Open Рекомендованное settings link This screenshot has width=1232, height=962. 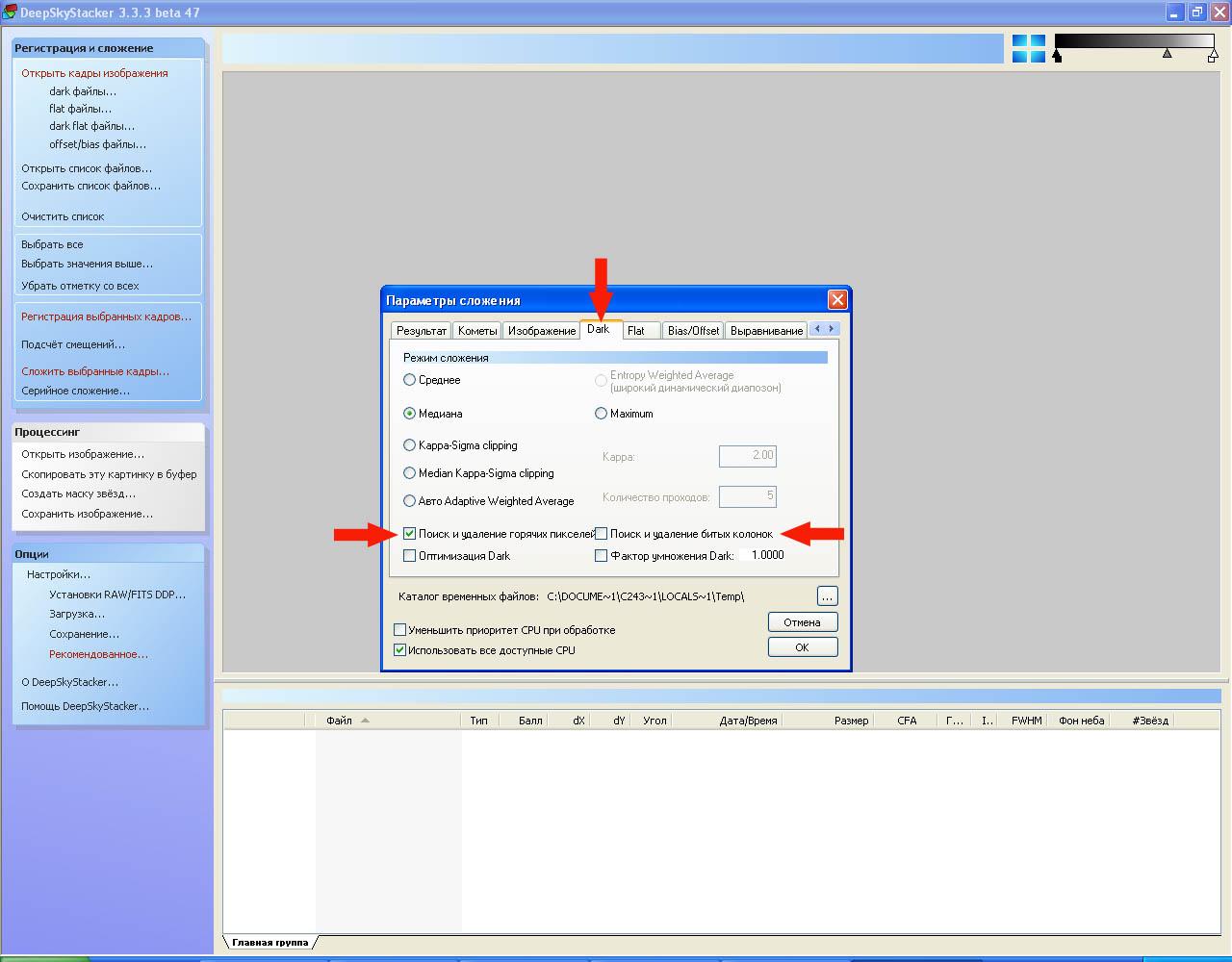(x=98, y=654)
